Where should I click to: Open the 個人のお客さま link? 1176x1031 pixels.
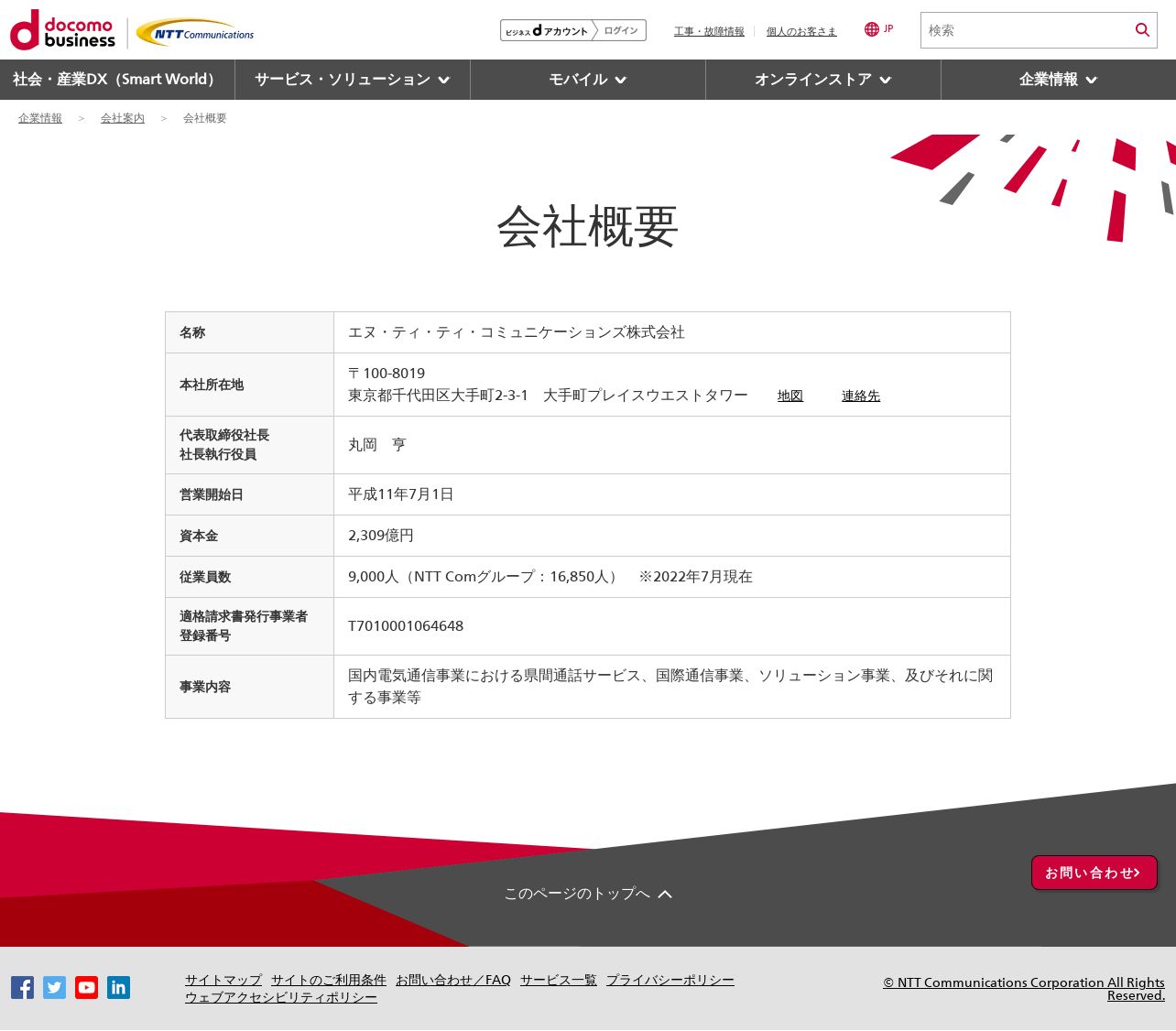pos(801,31)
